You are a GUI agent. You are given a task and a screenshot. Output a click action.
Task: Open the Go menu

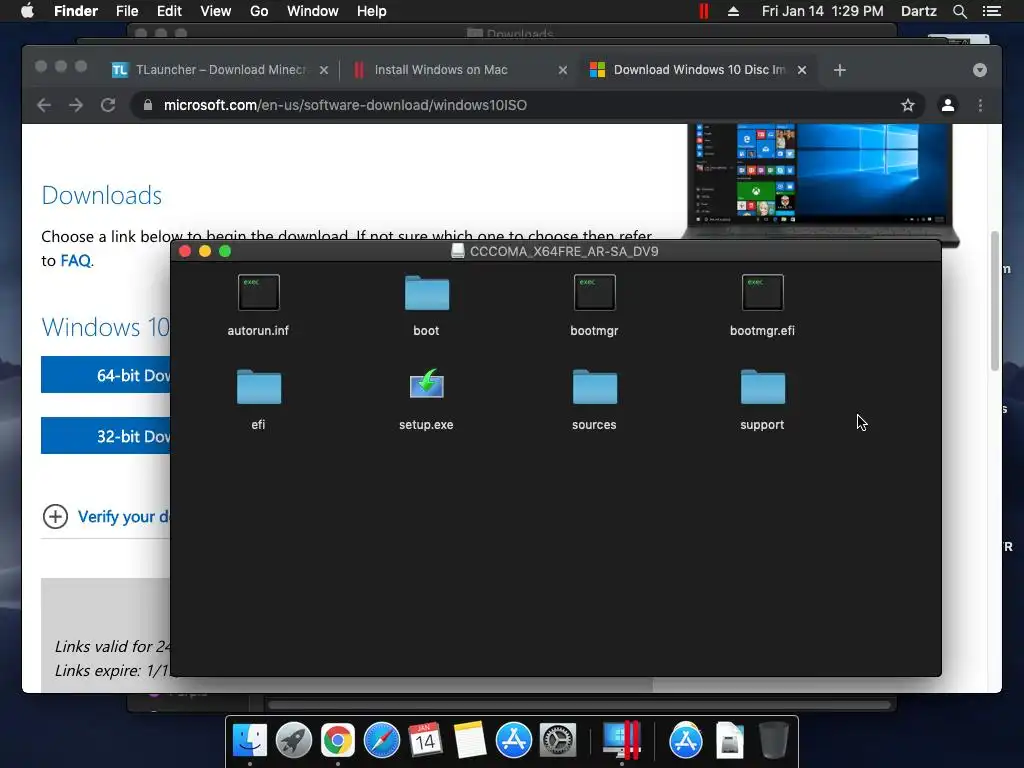259,11
